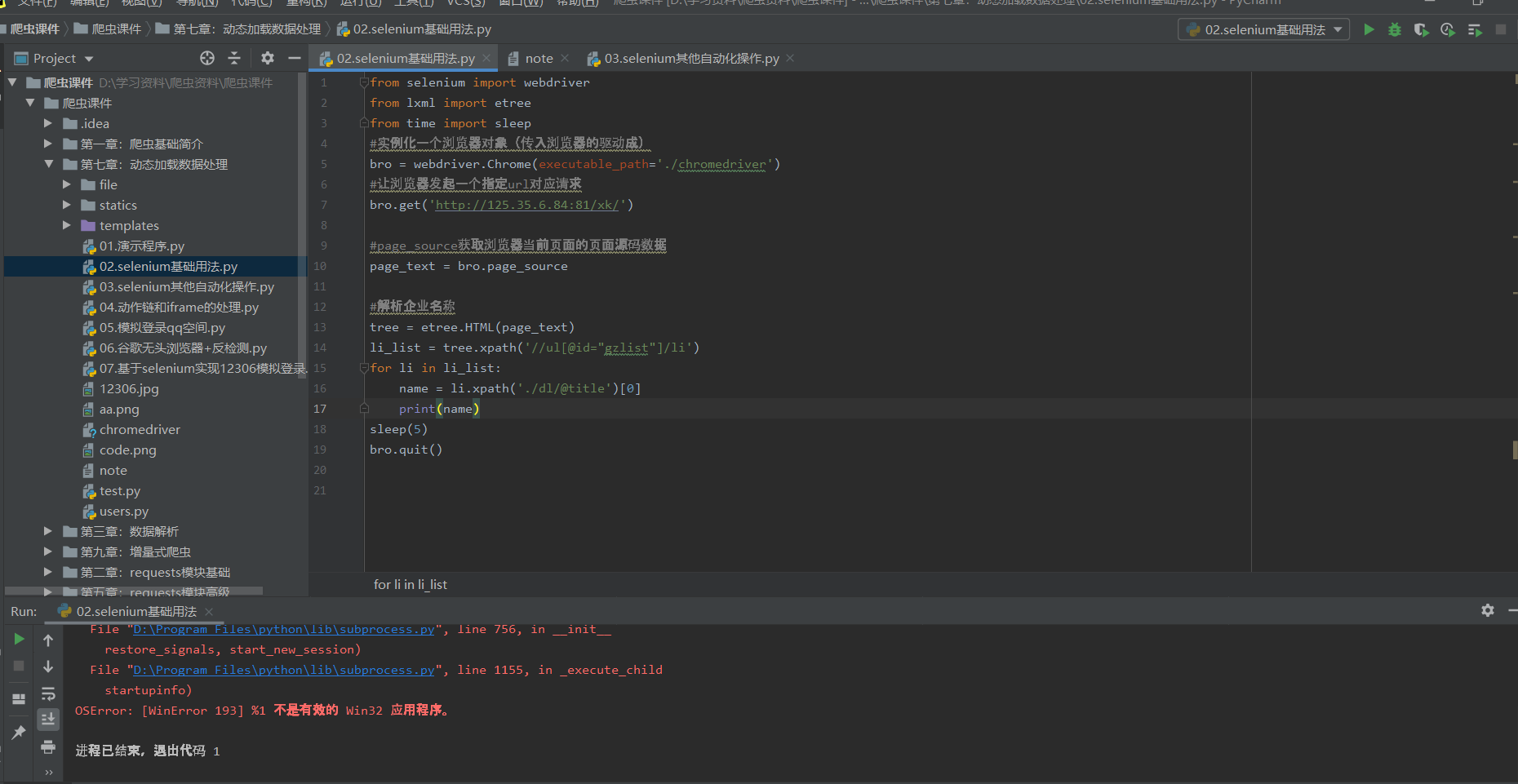Expand the templates folder

67,225
